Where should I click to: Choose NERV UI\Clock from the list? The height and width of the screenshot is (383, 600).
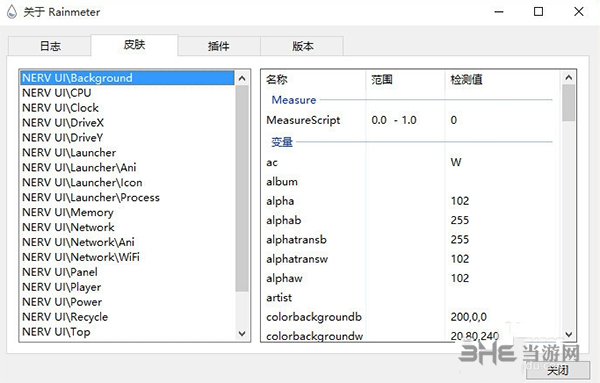127,108
